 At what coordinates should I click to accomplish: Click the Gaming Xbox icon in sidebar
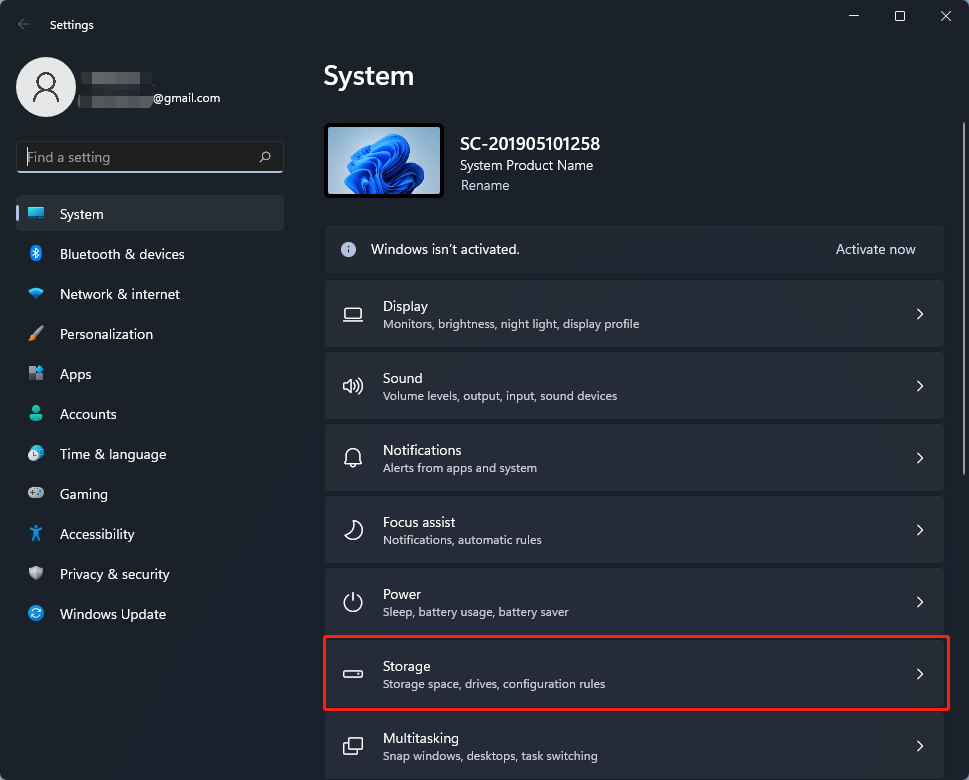click(x=35, y=494)
